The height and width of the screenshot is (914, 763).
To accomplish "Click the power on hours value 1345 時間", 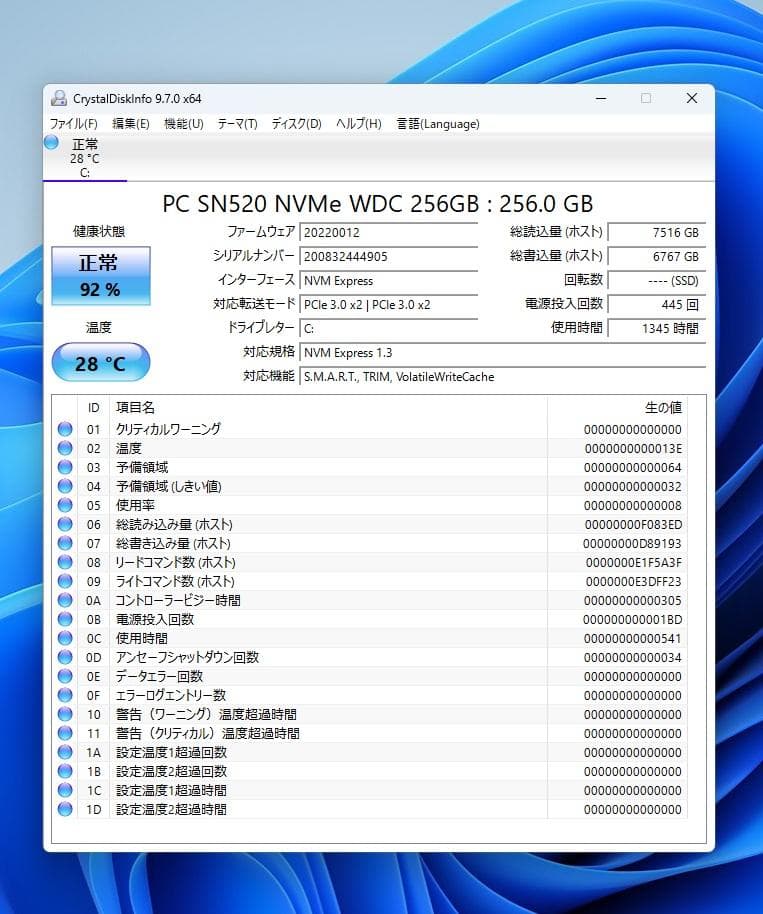I will click(657, 328).
